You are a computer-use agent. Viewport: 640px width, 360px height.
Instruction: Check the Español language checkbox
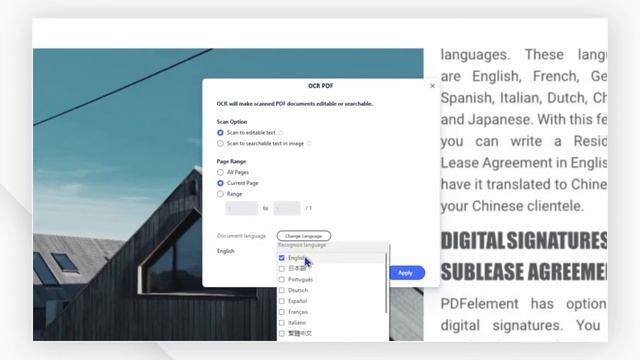point(282,301)
